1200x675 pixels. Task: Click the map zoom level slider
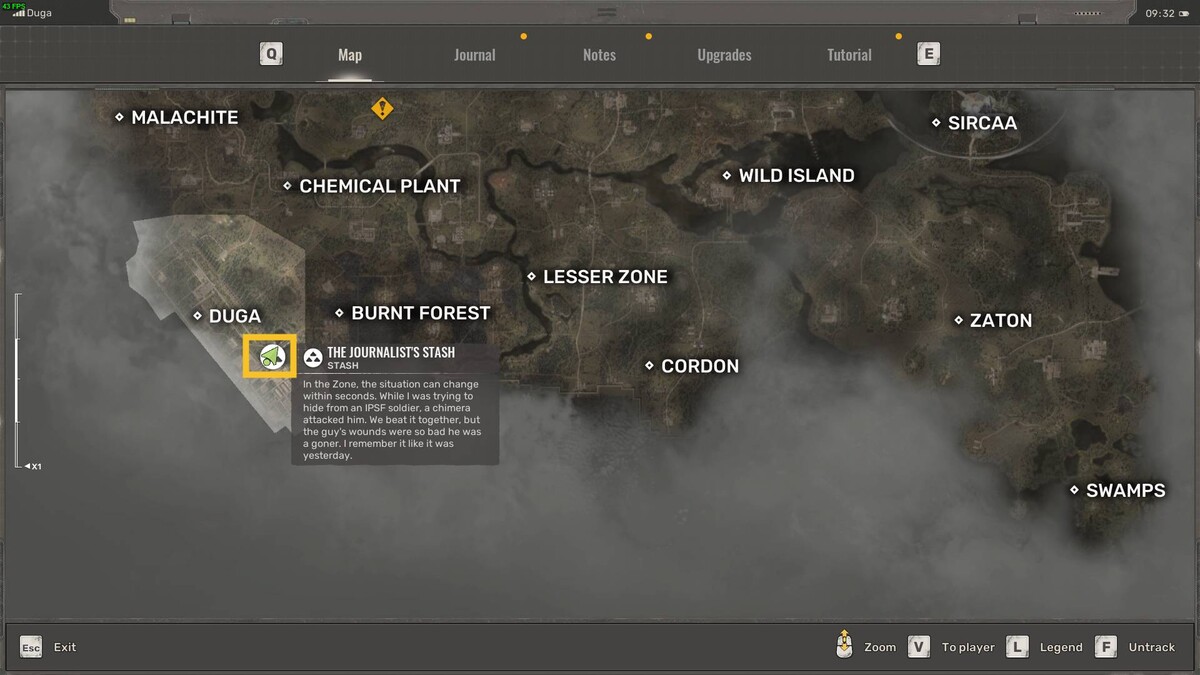[17, 380]
